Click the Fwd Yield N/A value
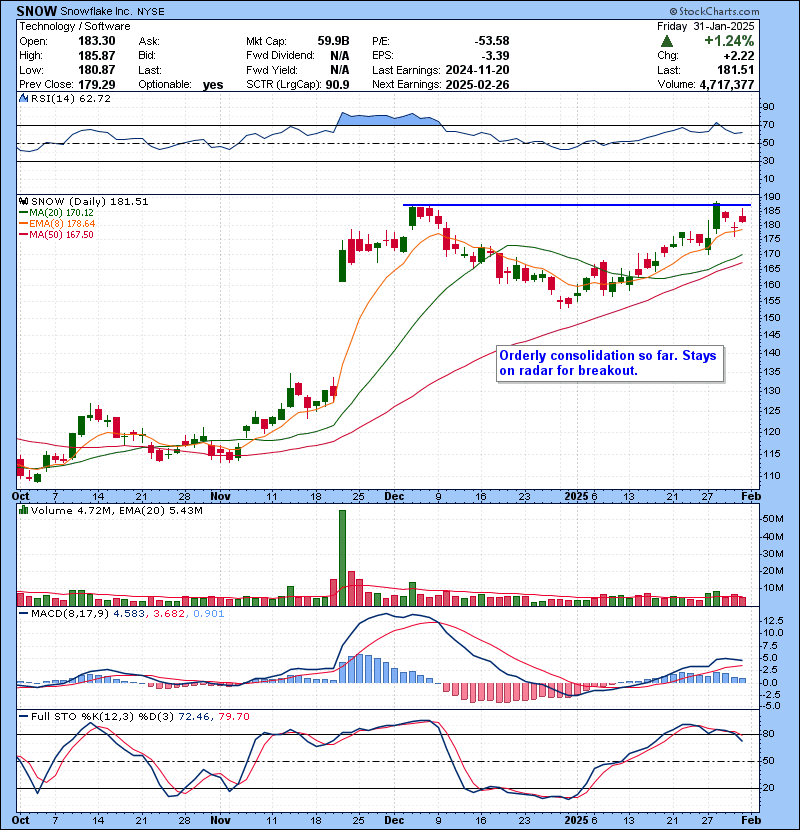This screenshot has width=800, height=830. (x=340, y=69)
